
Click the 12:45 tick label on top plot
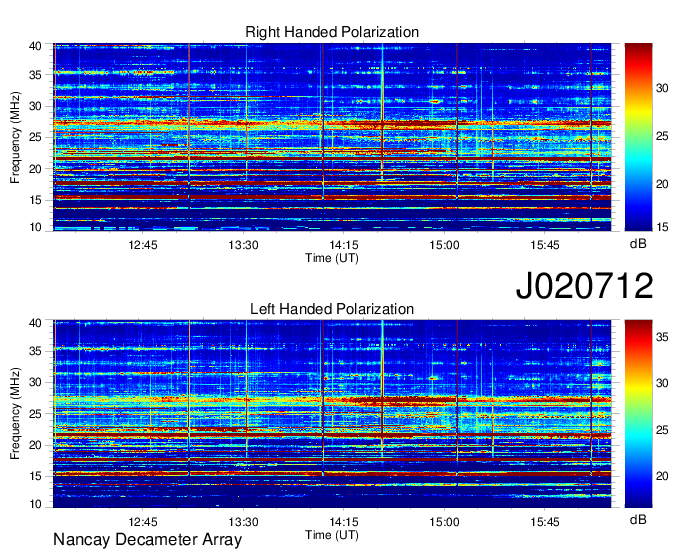pos(143,245)
